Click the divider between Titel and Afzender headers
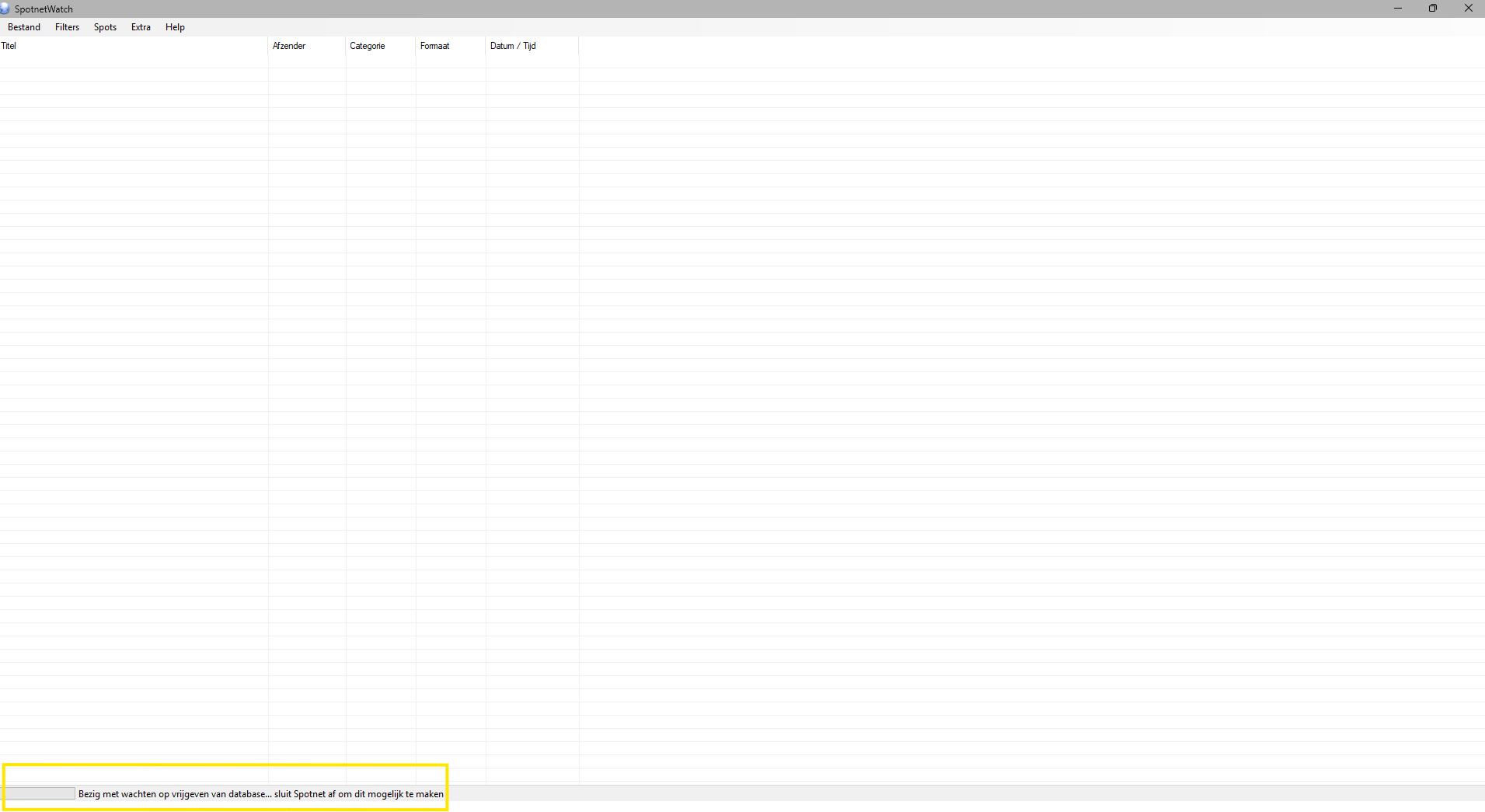Image resolution: width=1485 pixels, height=812 pixels. pos(268,46)
